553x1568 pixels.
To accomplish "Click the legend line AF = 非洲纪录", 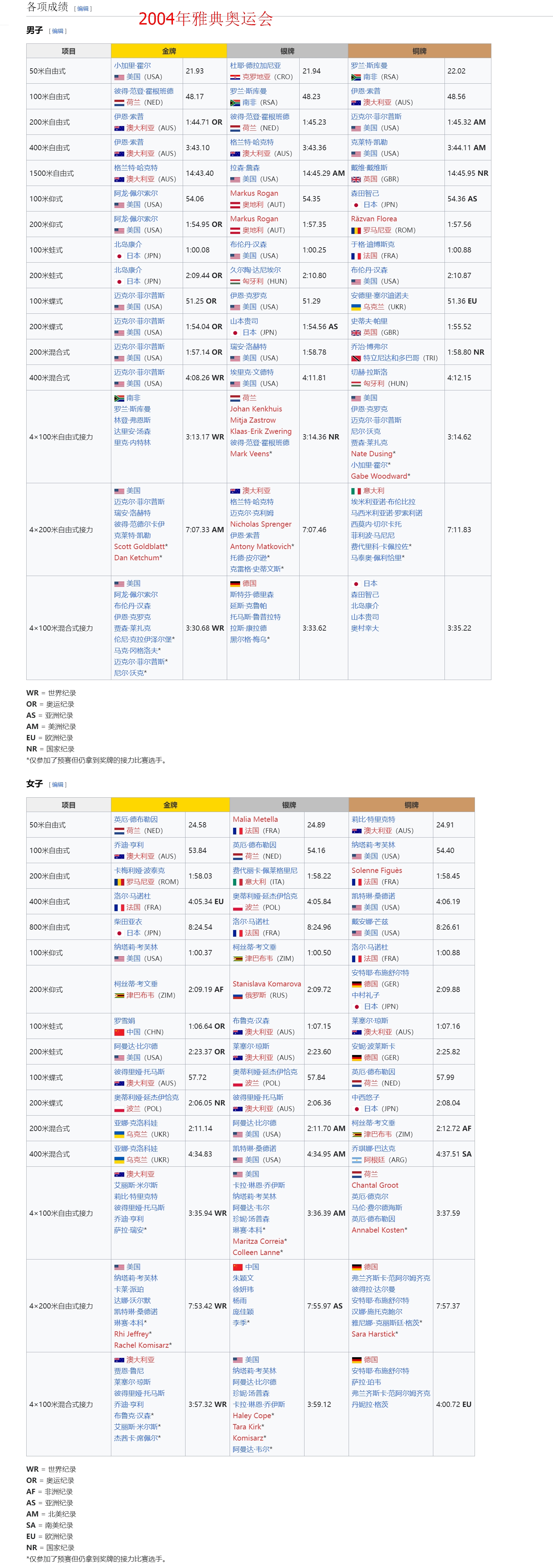I will (49, 1492).
